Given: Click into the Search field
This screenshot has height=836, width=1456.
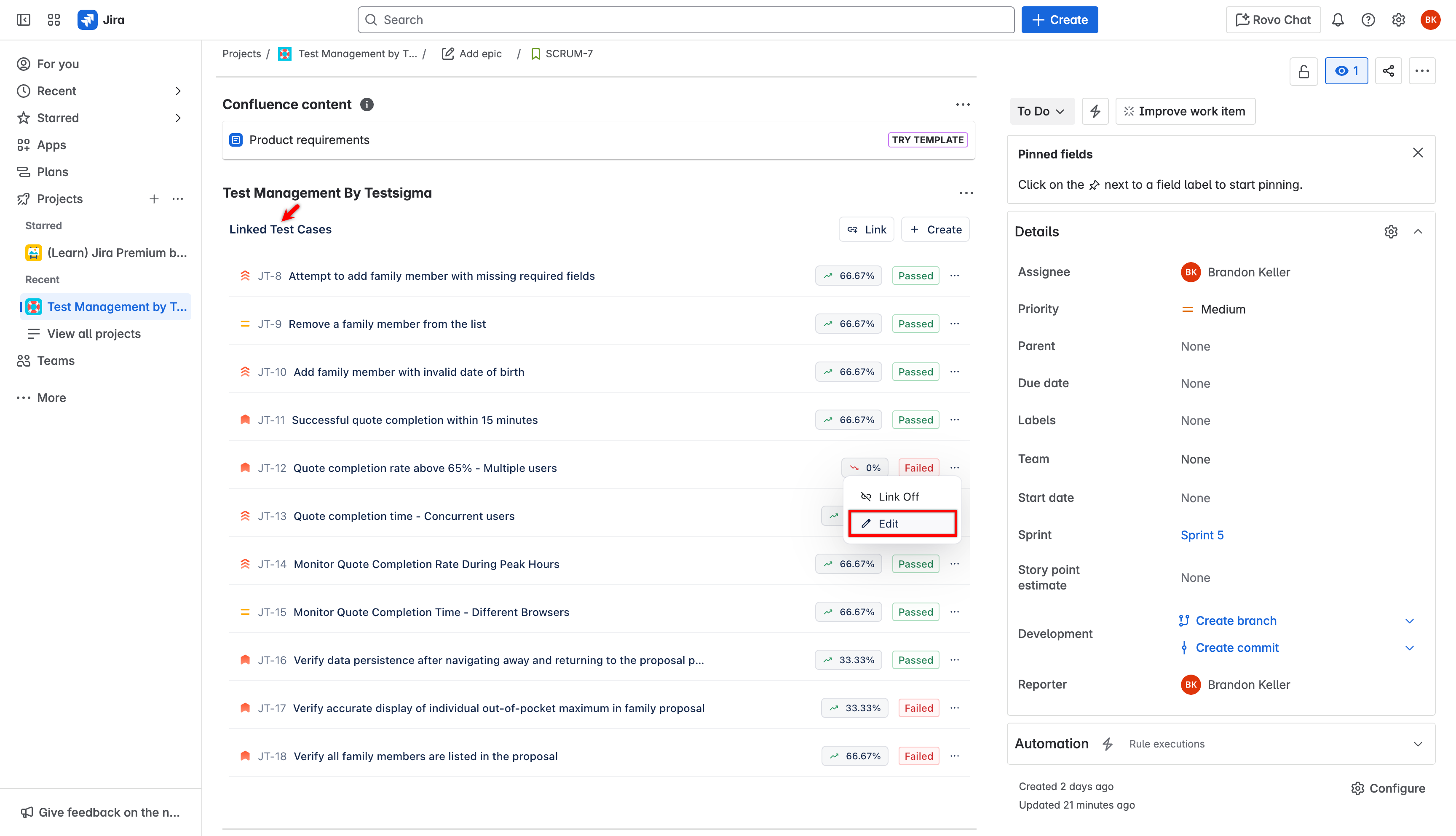Looking at the screenshot, I should click(x=686, y=20).
